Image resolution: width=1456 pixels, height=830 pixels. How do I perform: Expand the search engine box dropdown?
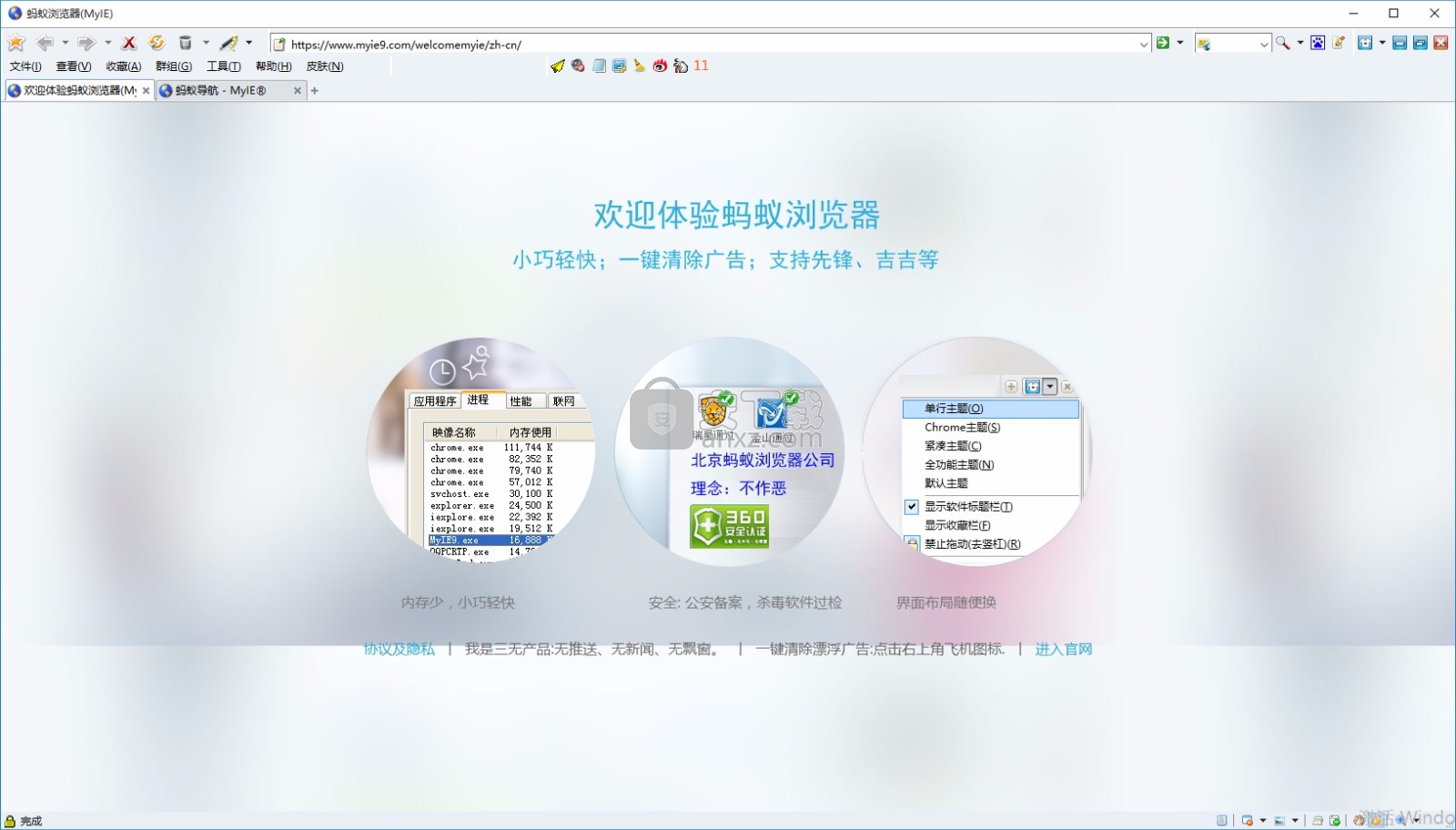point(1263,44)
